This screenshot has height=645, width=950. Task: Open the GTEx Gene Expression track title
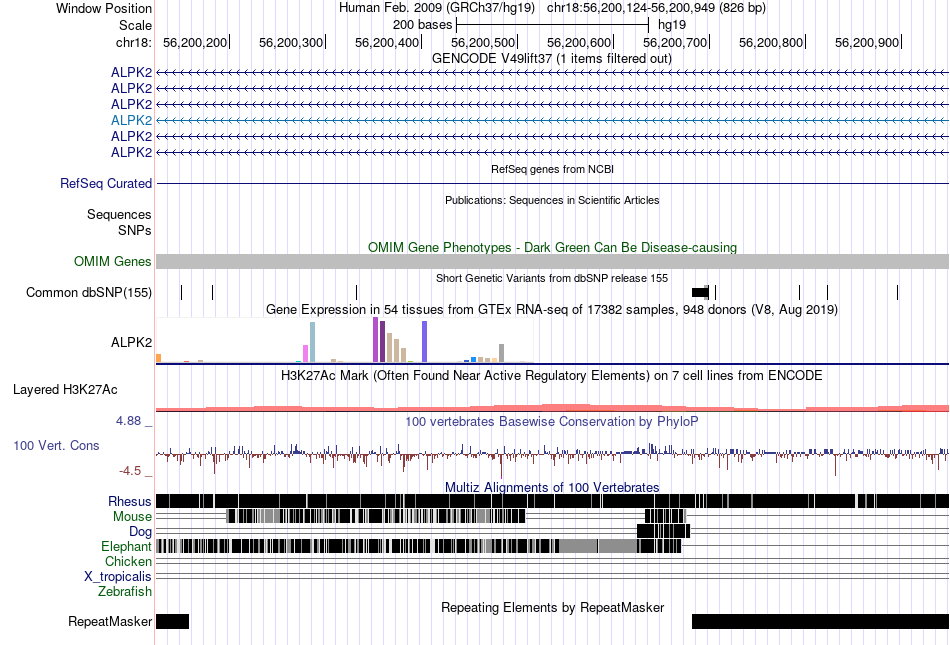coord(552,309)
